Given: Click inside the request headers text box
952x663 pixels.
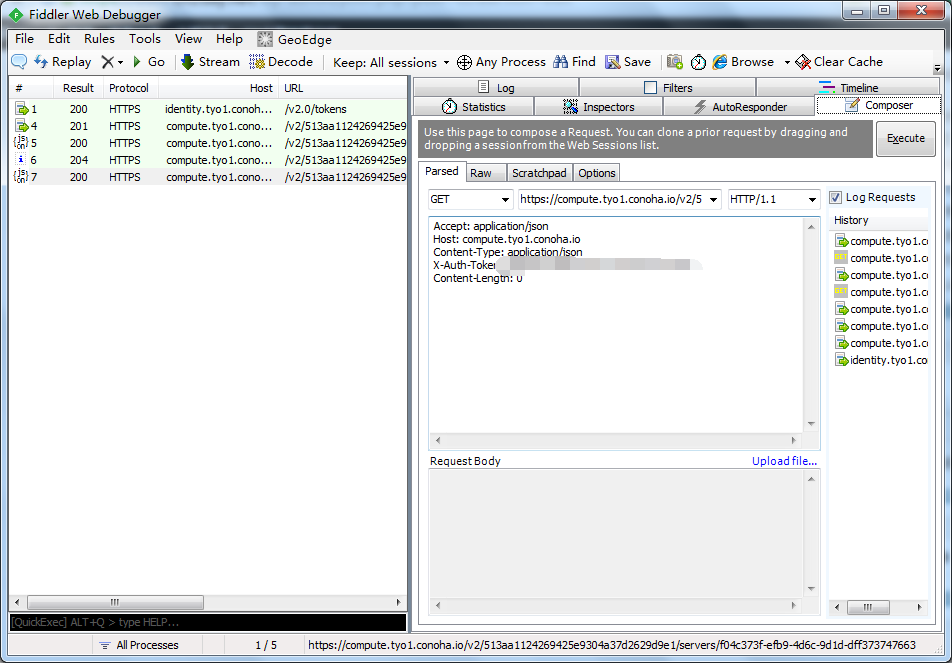Looking at the screenshot, I should tap(616, 325).
